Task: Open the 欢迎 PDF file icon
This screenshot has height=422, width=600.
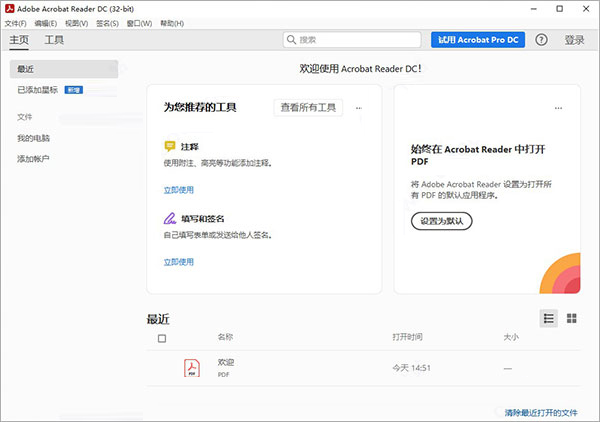Action: tap(192, 368)
